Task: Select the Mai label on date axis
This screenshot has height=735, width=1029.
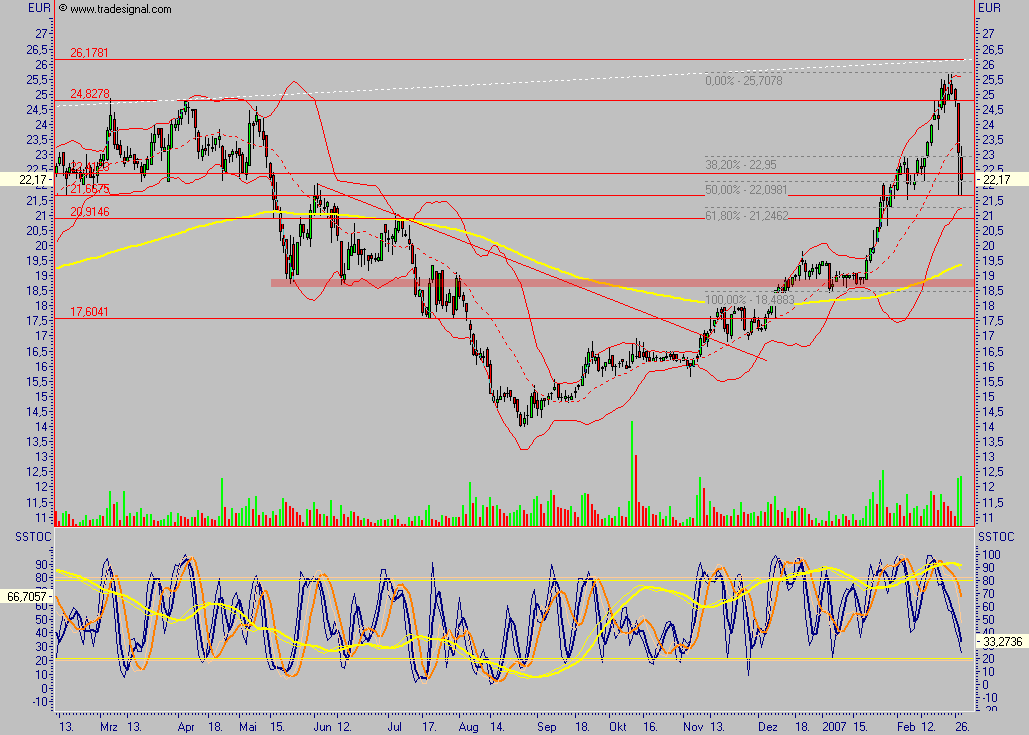Action: pyautogui.click(x=247, y=726)
